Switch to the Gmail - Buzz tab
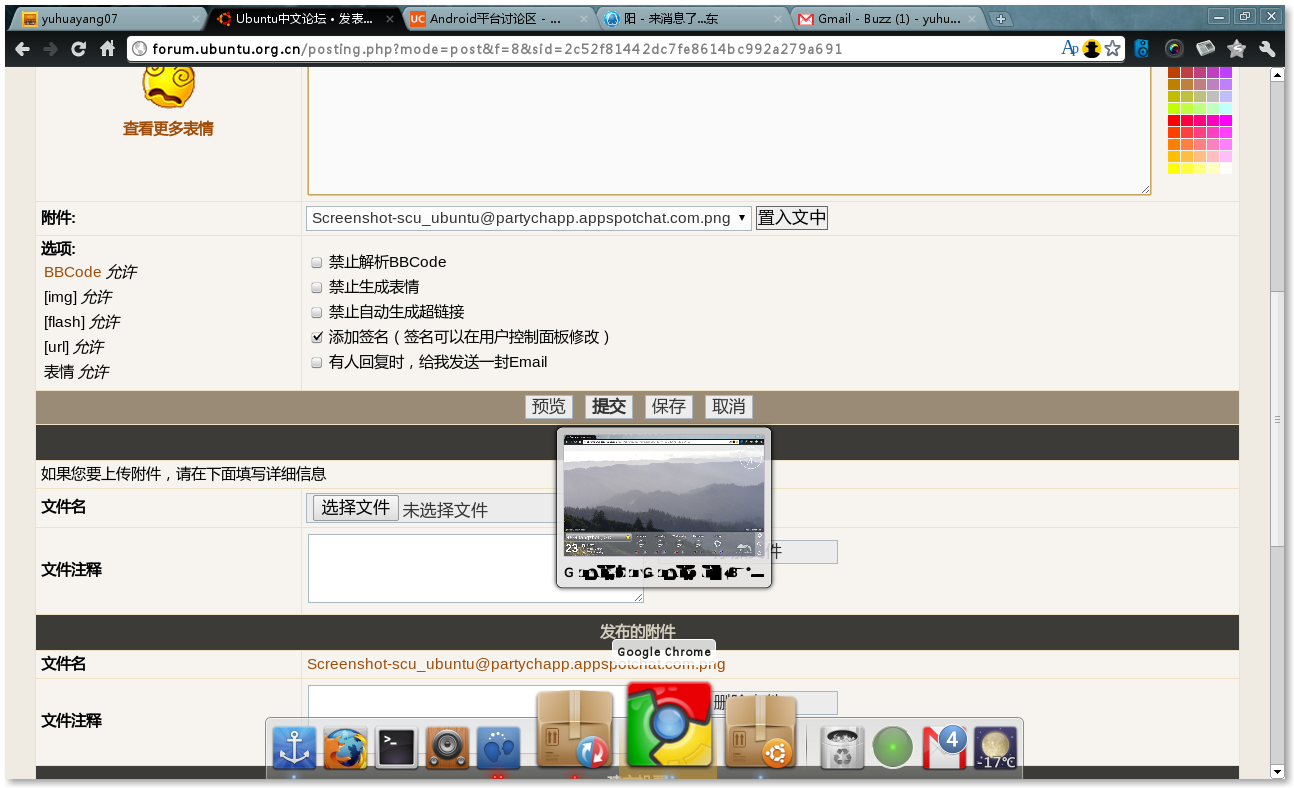This screenshot has height=788, width=1294. click(886, 19)
